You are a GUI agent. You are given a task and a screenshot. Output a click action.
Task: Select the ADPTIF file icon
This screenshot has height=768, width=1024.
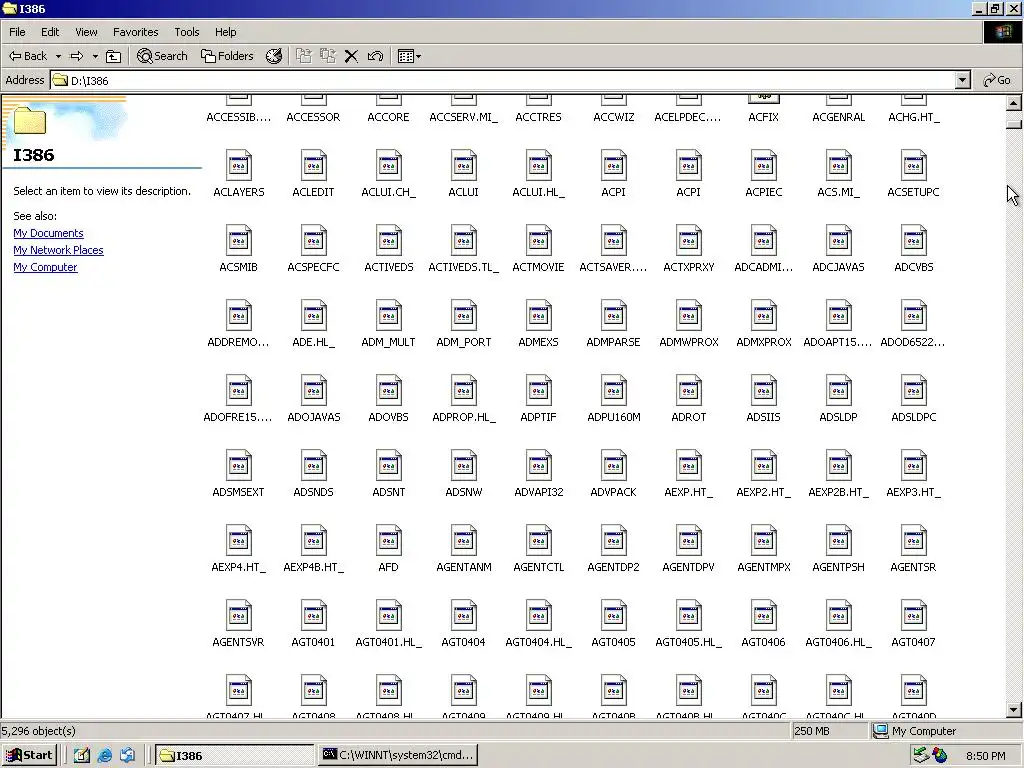(538, 391)
